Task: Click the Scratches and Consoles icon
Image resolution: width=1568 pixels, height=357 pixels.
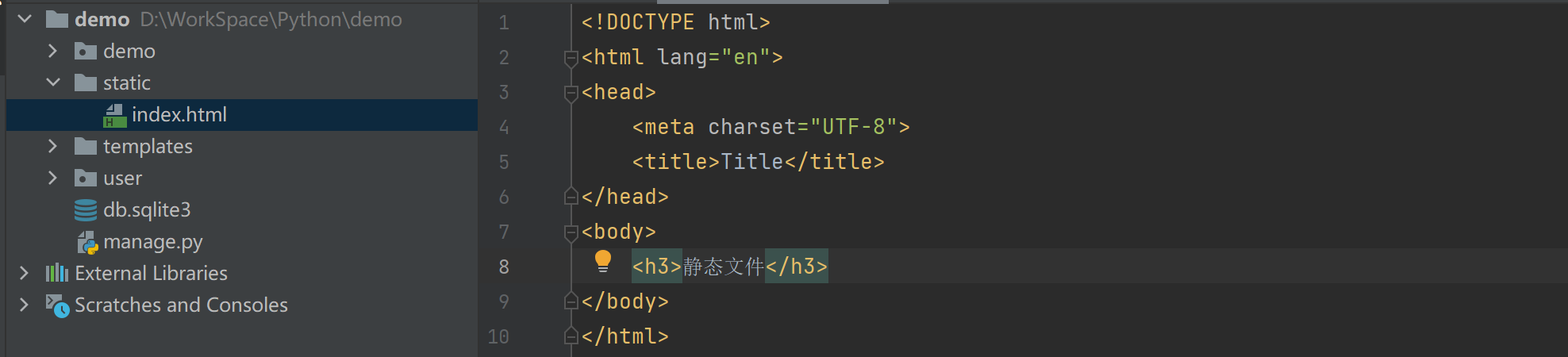Action: 57,305
